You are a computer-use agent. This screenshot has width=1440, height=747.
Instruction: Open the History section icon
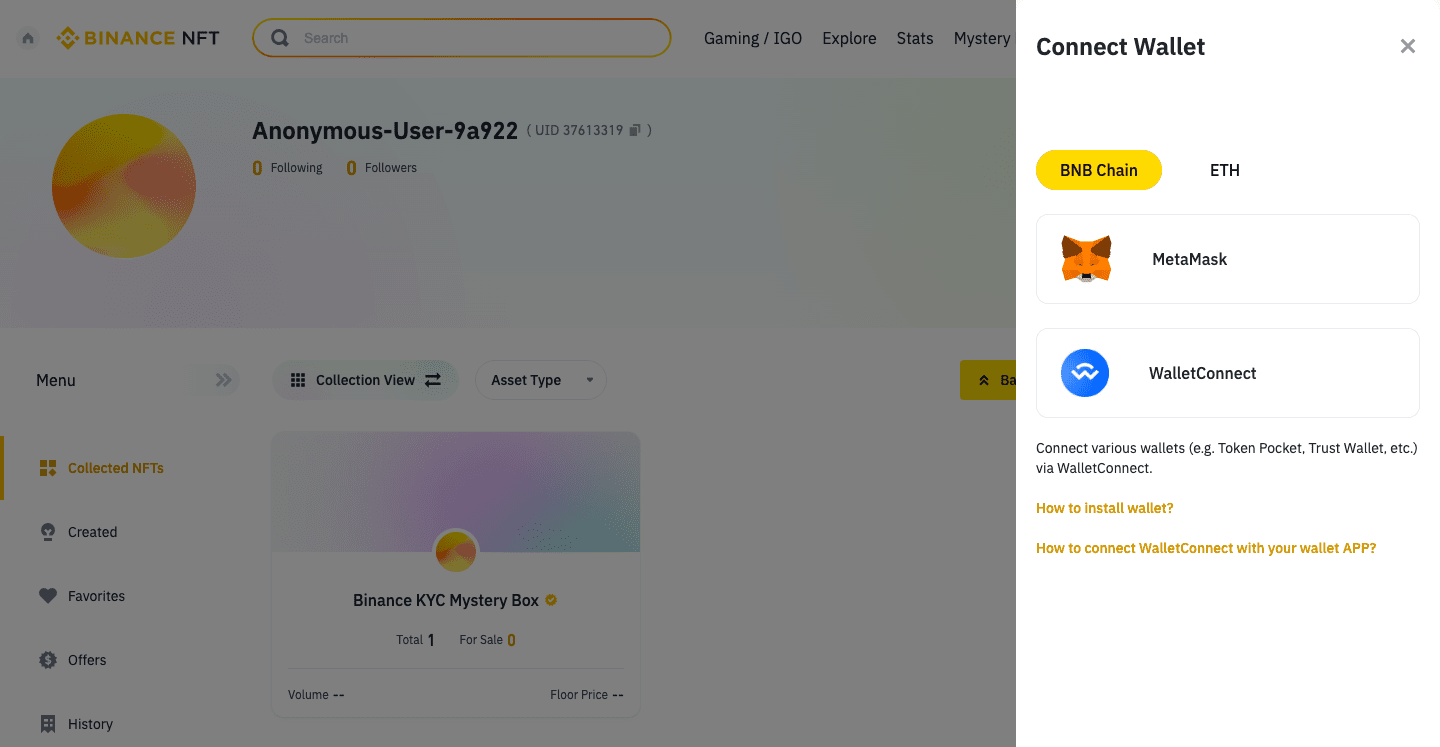pos(47,723)
